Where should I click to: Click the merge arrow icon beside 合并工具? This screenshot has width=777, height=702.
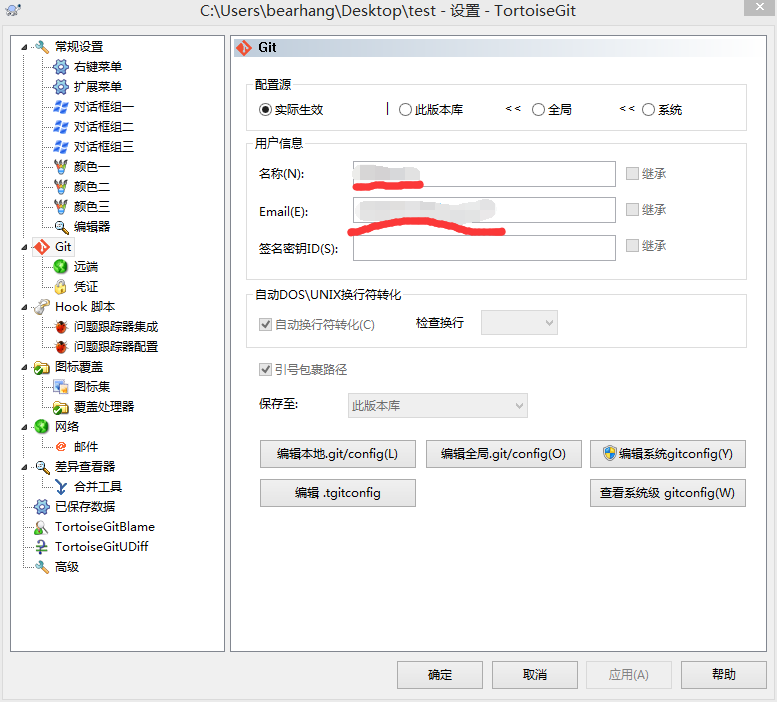(x=60, y=487)
